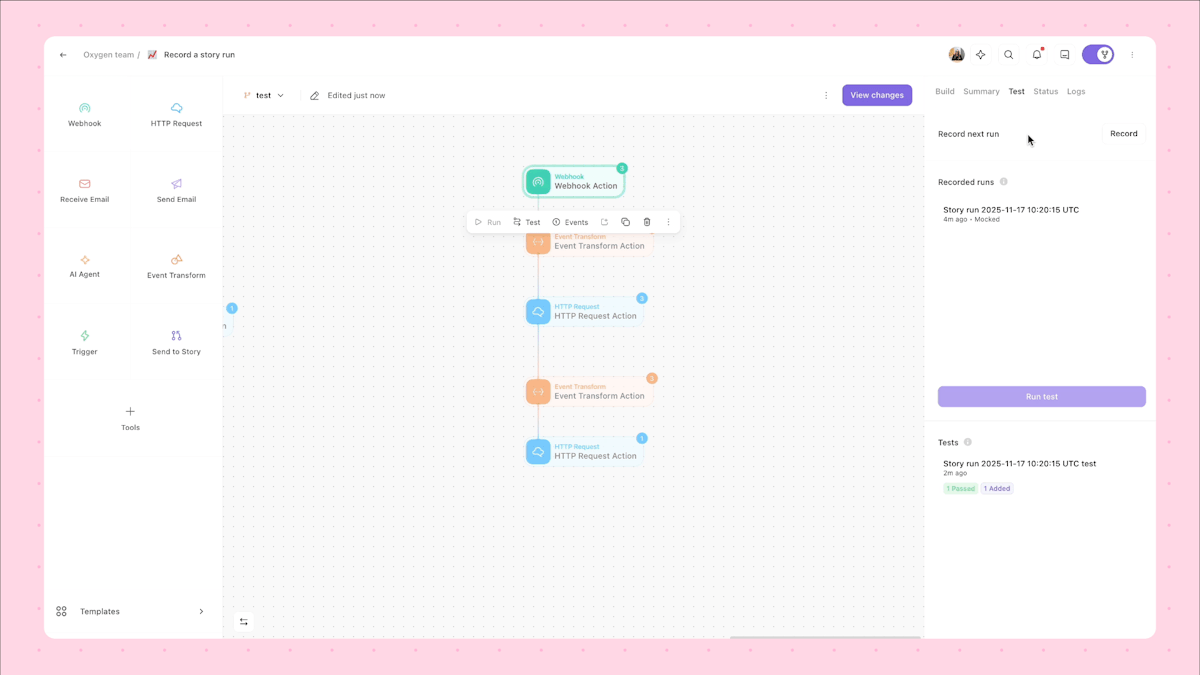Viewport: 1200px width, 675px height.
Task: Select the Trigger tool
Action: pyautogui.click(x=85, y=343)
